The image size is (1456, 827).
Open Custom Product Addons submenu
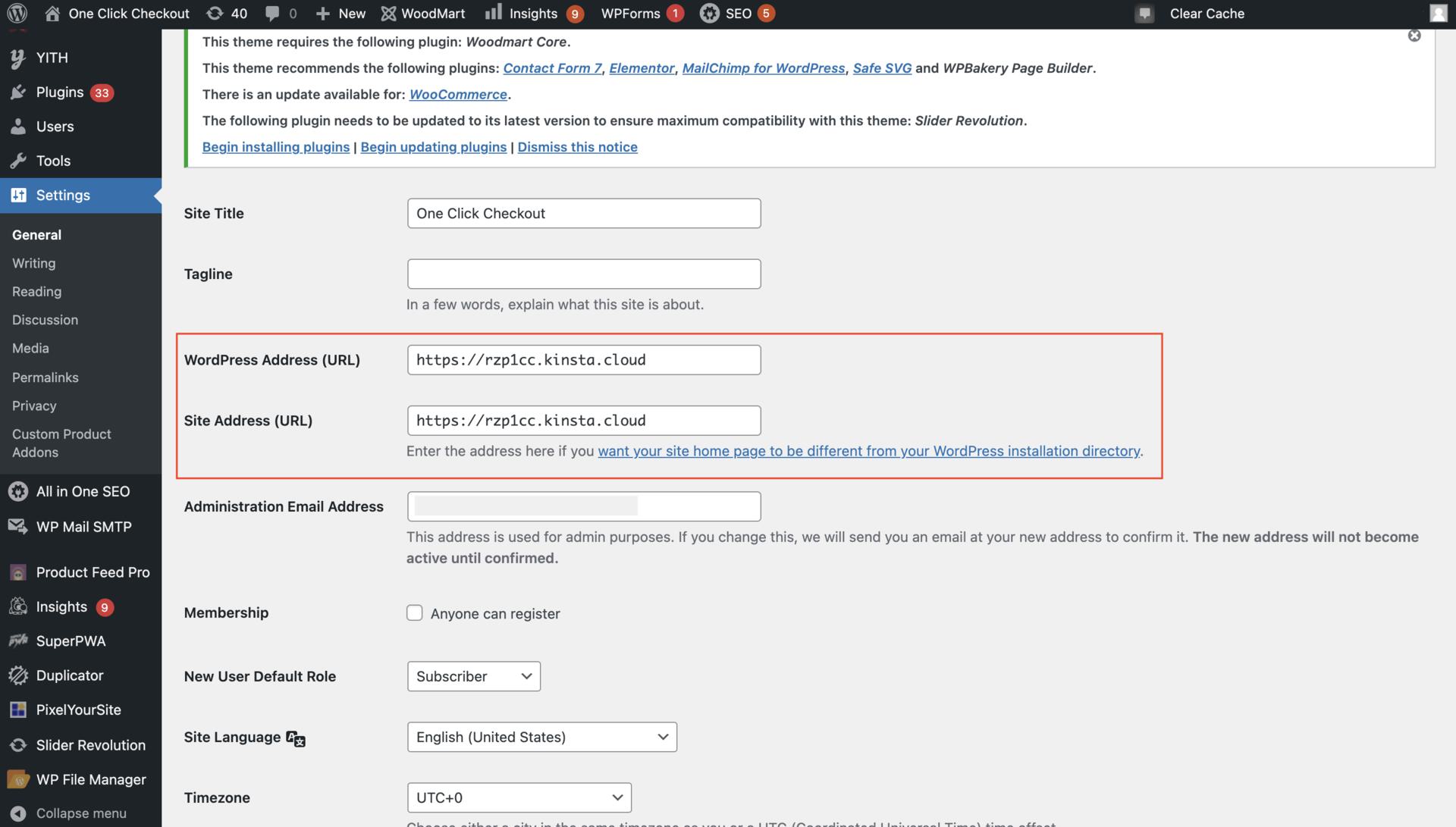pyautogui.click(x=62, y=443)
